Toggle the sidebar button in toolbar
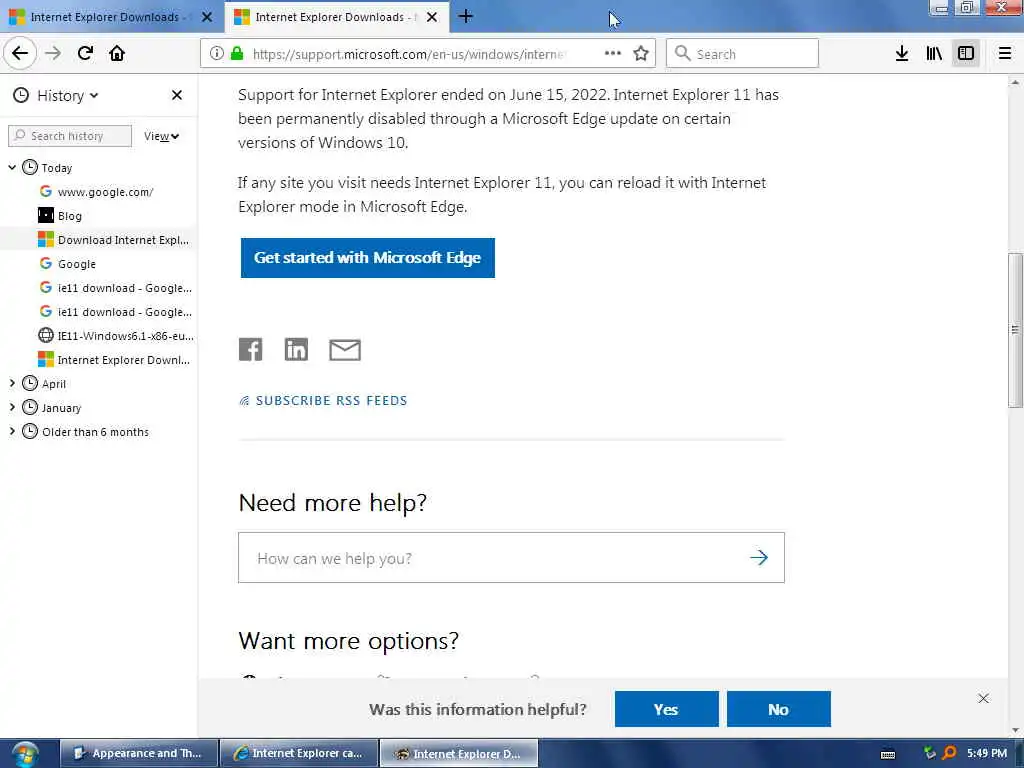This screenshot has width=1024, height=768. [x=965, y=54]
